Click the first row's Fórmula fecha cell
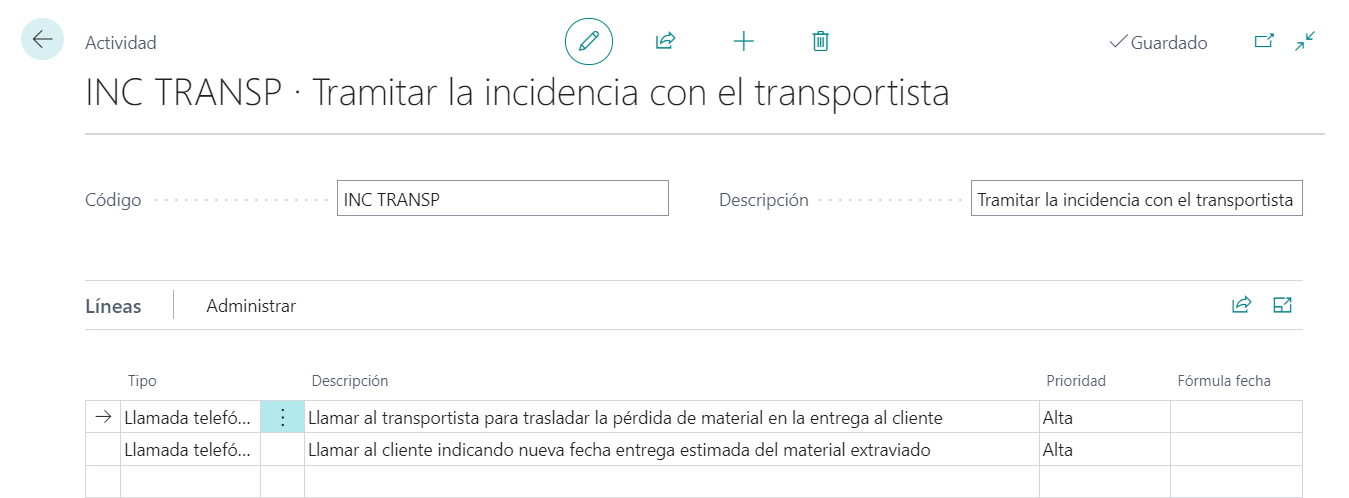Viewport: 1349px width, 498px height. (1235, 418)
